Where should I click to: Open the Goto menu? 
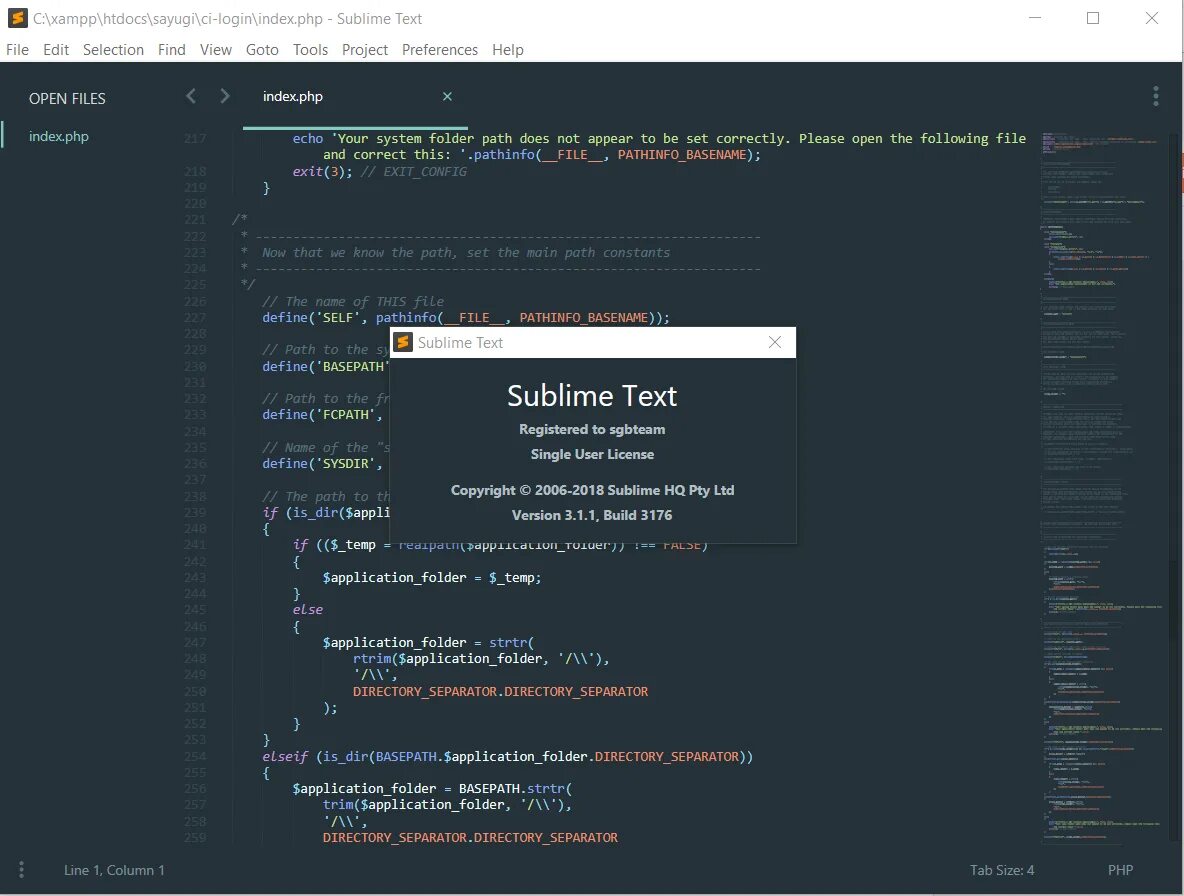click(x=262, y=50)
